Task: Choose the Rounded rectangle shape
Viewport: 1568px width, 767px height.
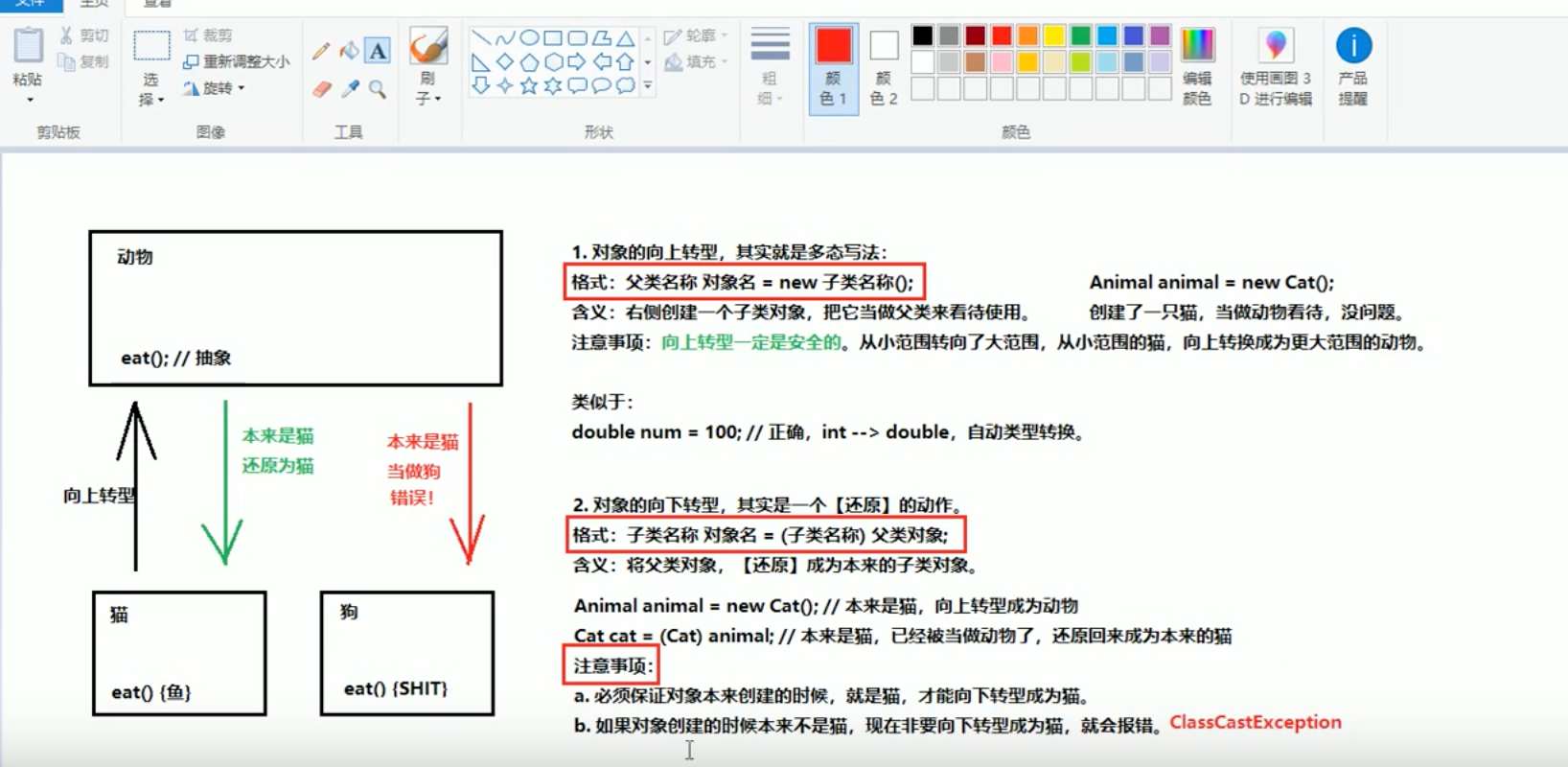Action: coord(577,38)
